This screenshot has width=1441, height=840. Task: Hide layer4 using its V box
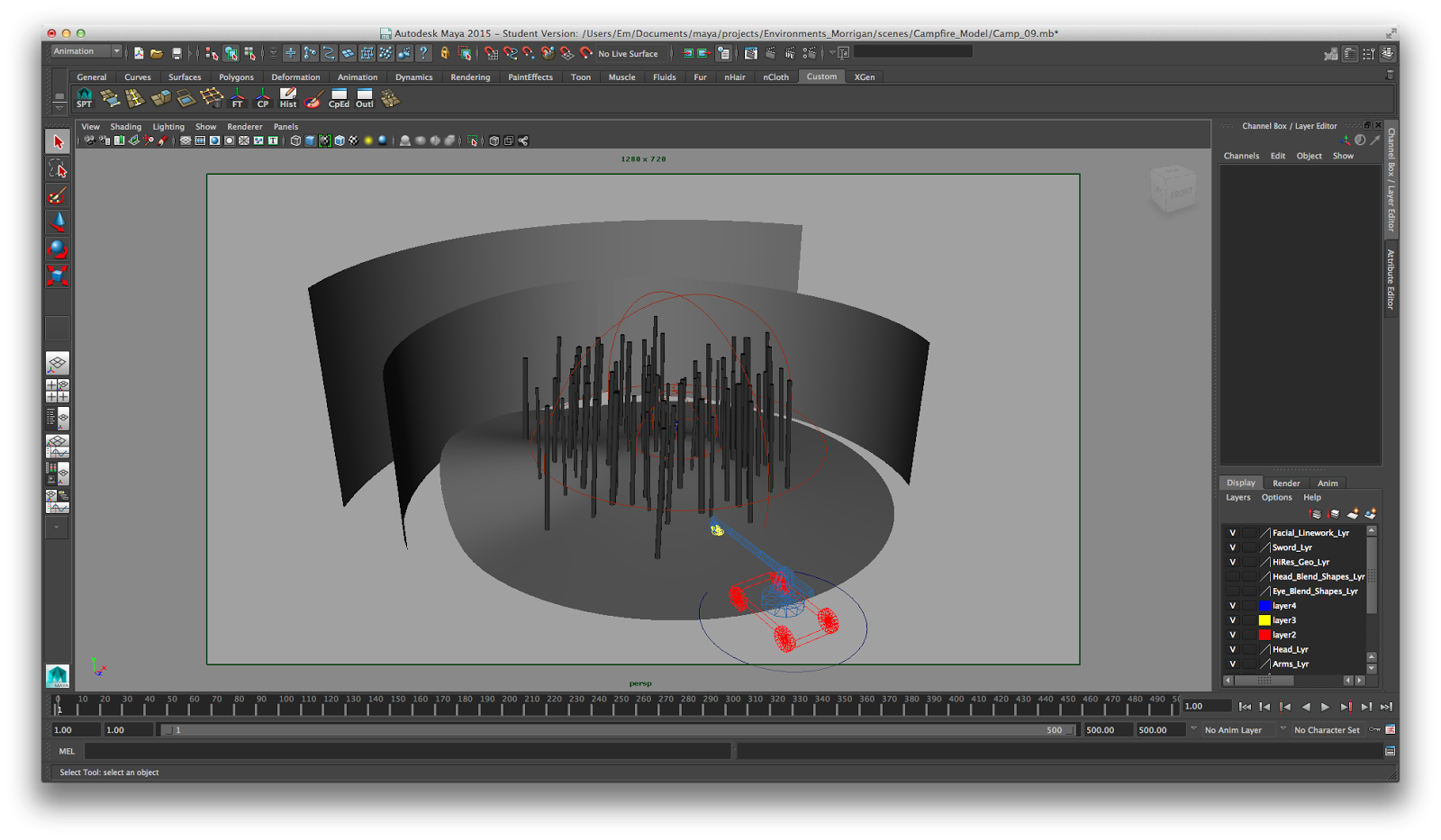(x=1232, y=606)
